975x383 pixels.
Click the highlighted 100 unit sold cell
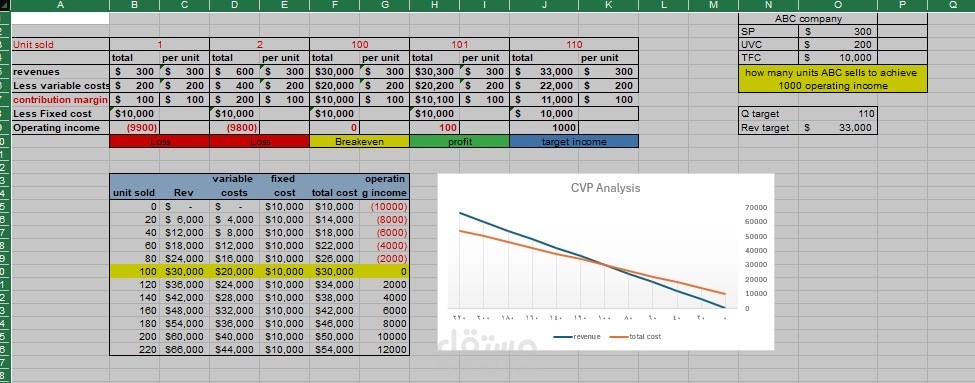click(134, 272)
